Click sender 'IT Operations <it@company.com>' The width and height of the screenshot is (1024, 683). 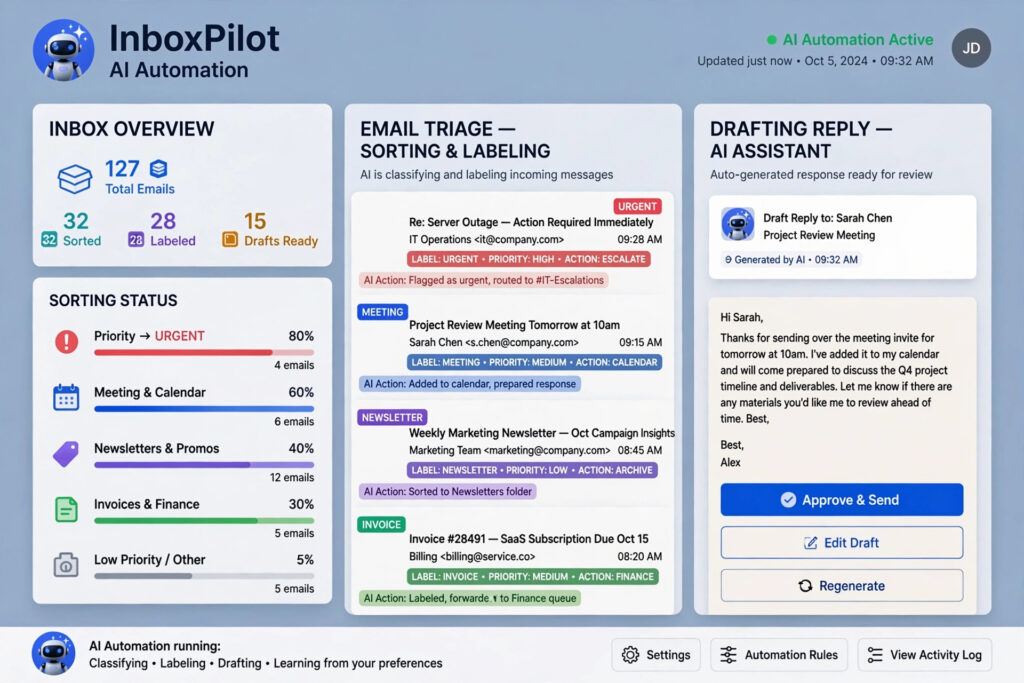pos(486,240)
